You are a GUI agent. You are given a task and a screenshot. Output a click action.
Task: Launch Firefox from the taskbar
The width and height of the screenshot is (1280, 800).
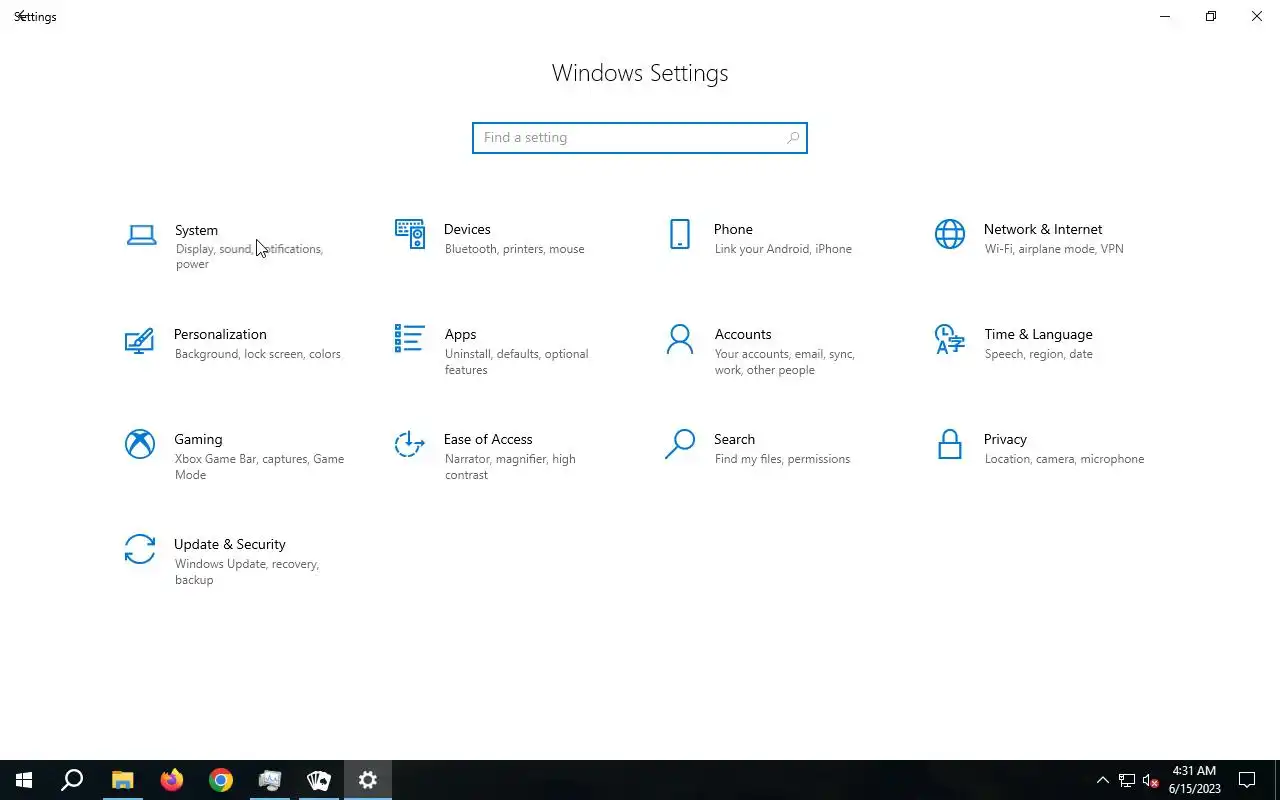(172, 780)
